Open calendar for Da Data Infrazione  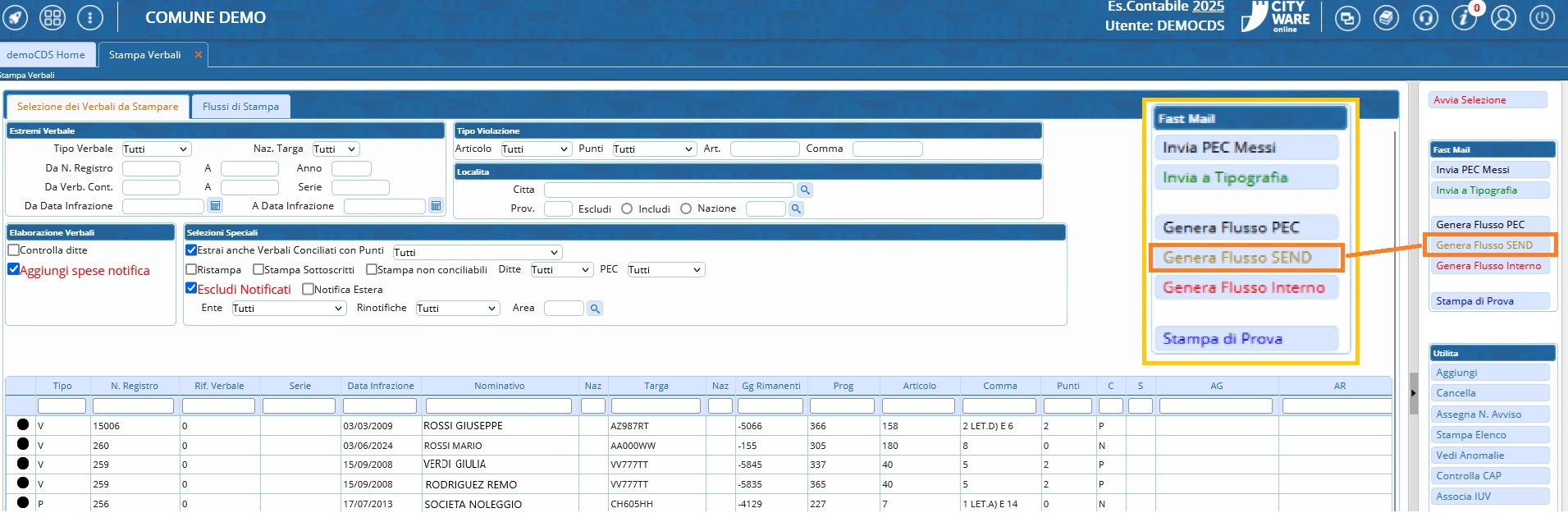coord(215,206)
